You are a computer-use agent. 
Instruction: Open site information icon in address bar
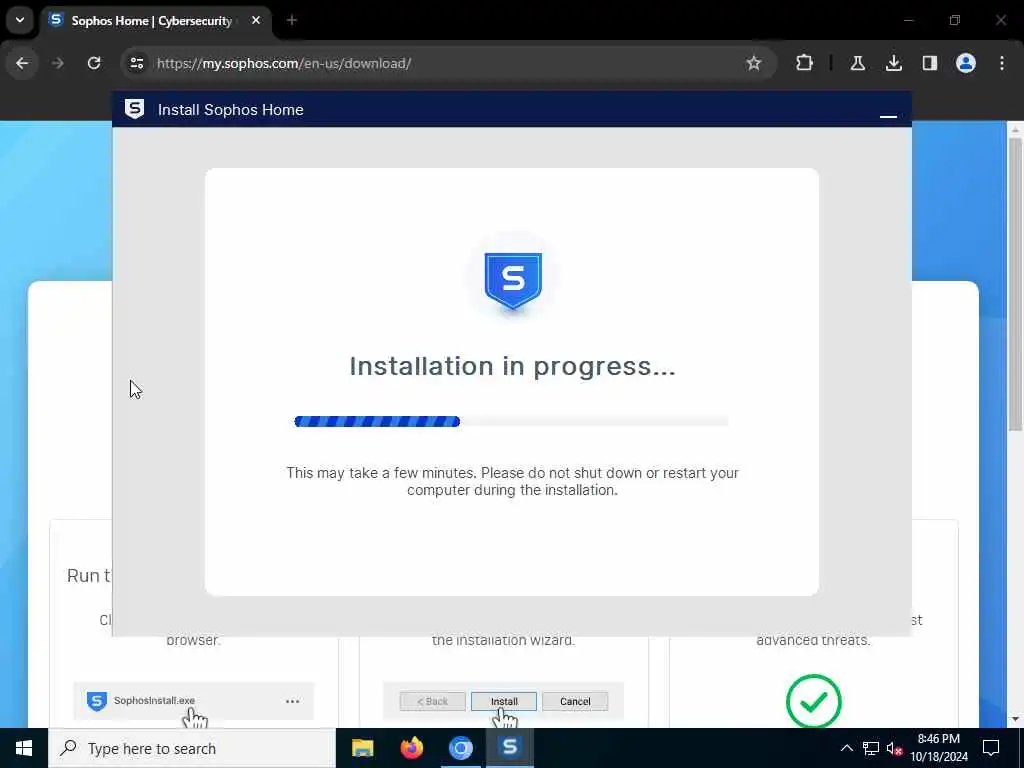point(136,63)
